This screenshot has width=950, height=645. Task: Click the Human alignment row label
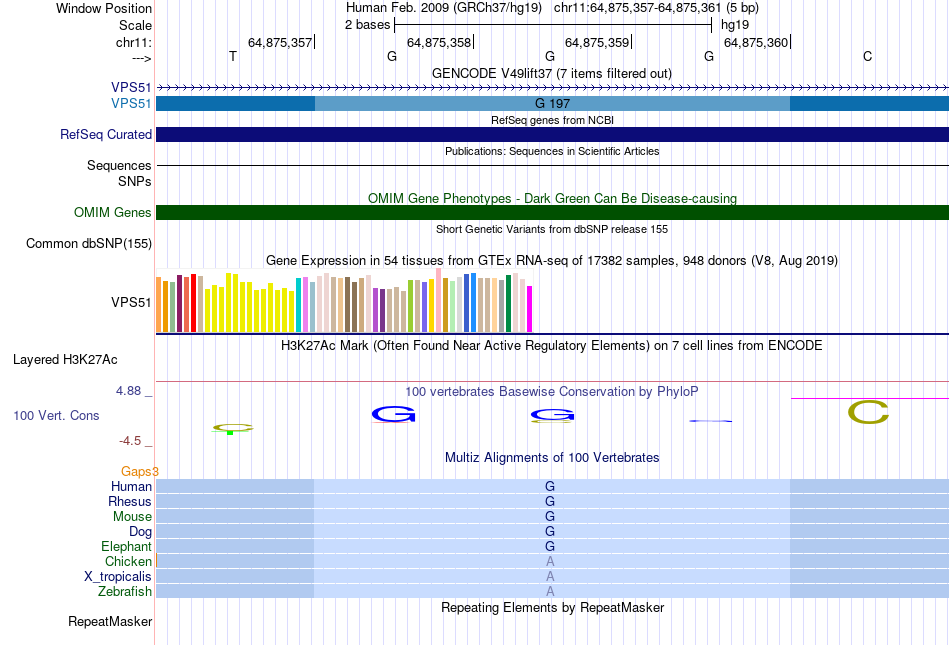point(131,486)
